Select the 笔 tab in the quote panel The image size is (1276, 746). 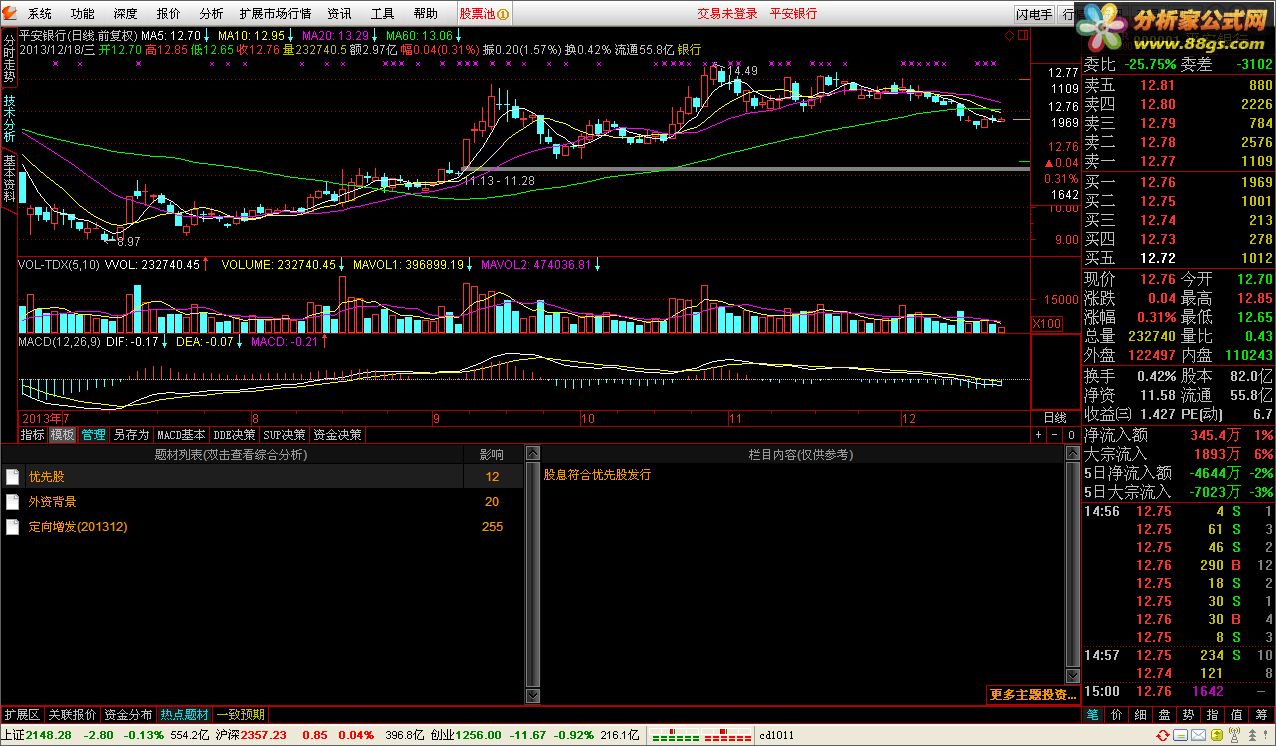(1093, 715)
